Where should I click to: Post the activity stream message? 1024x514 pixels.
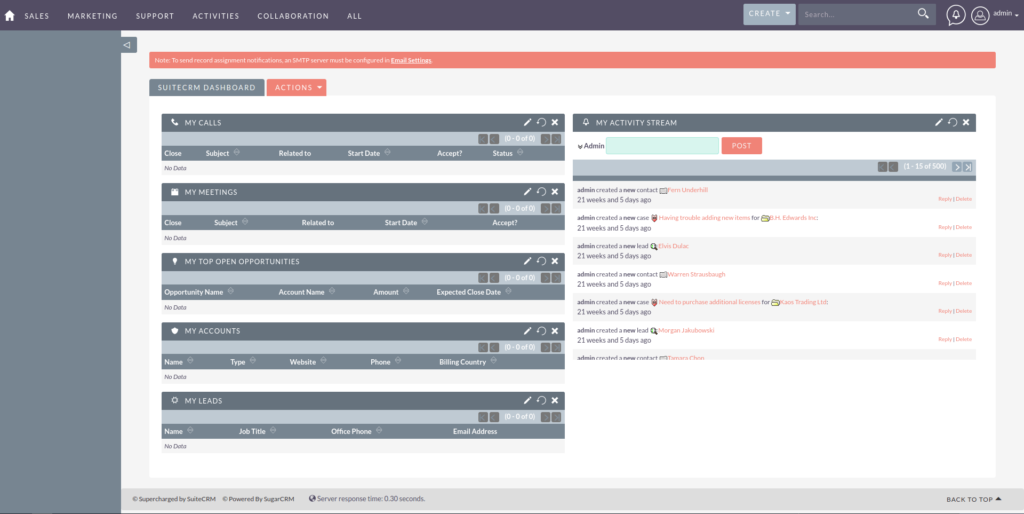point(741,146)
